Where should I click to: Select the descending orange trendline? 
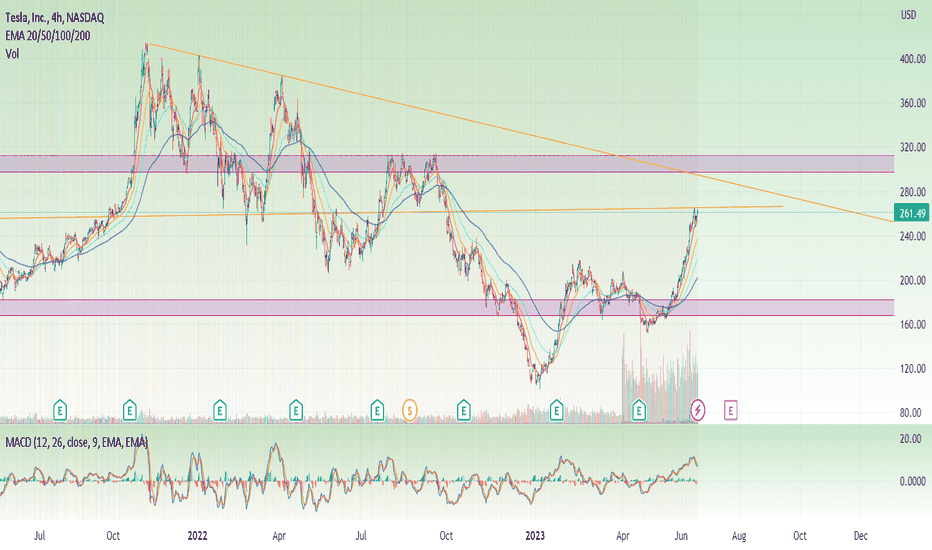pos(520,132)
